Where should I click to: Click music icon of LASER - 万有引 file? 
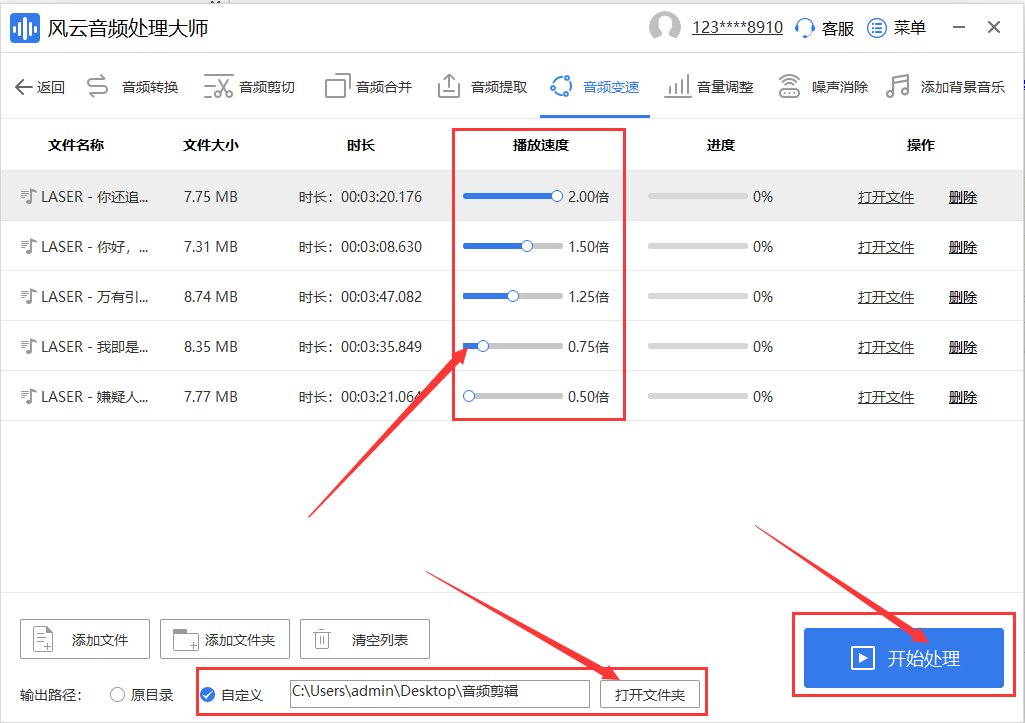pos(28,296)
